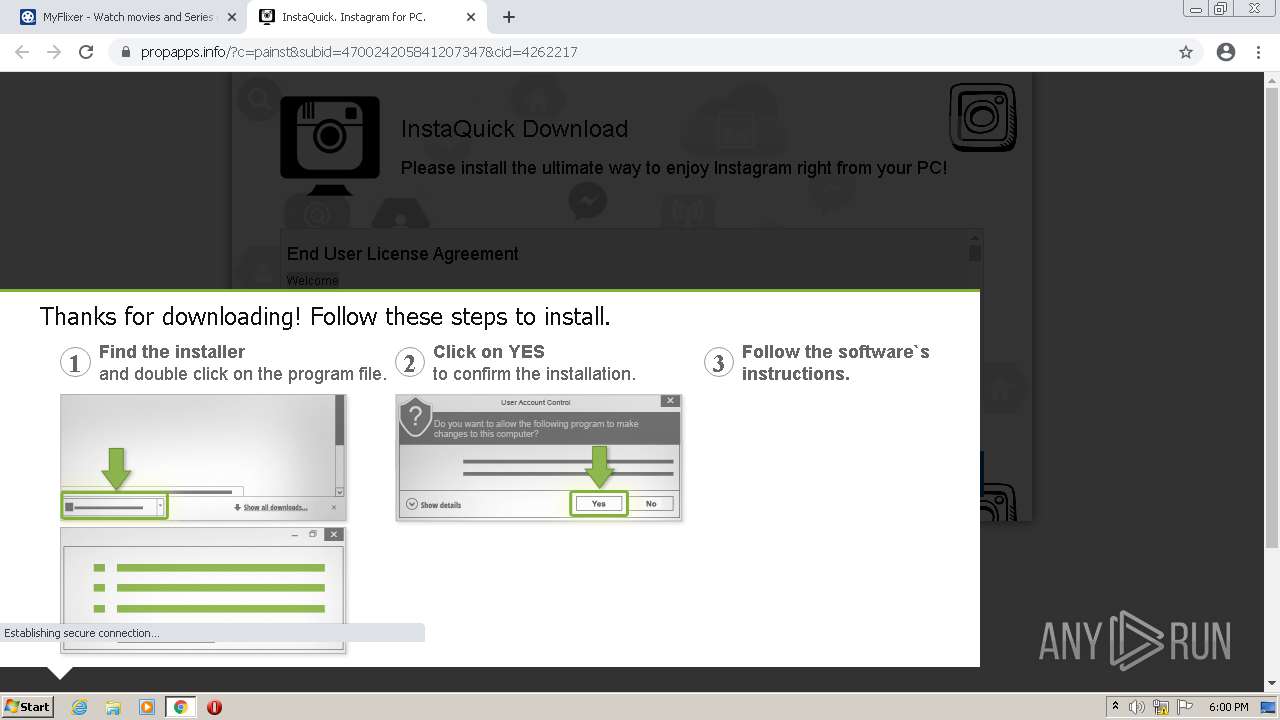Click InstaQuick camera monitor logo
1280x720 pixels.
[x=330, y=146]
